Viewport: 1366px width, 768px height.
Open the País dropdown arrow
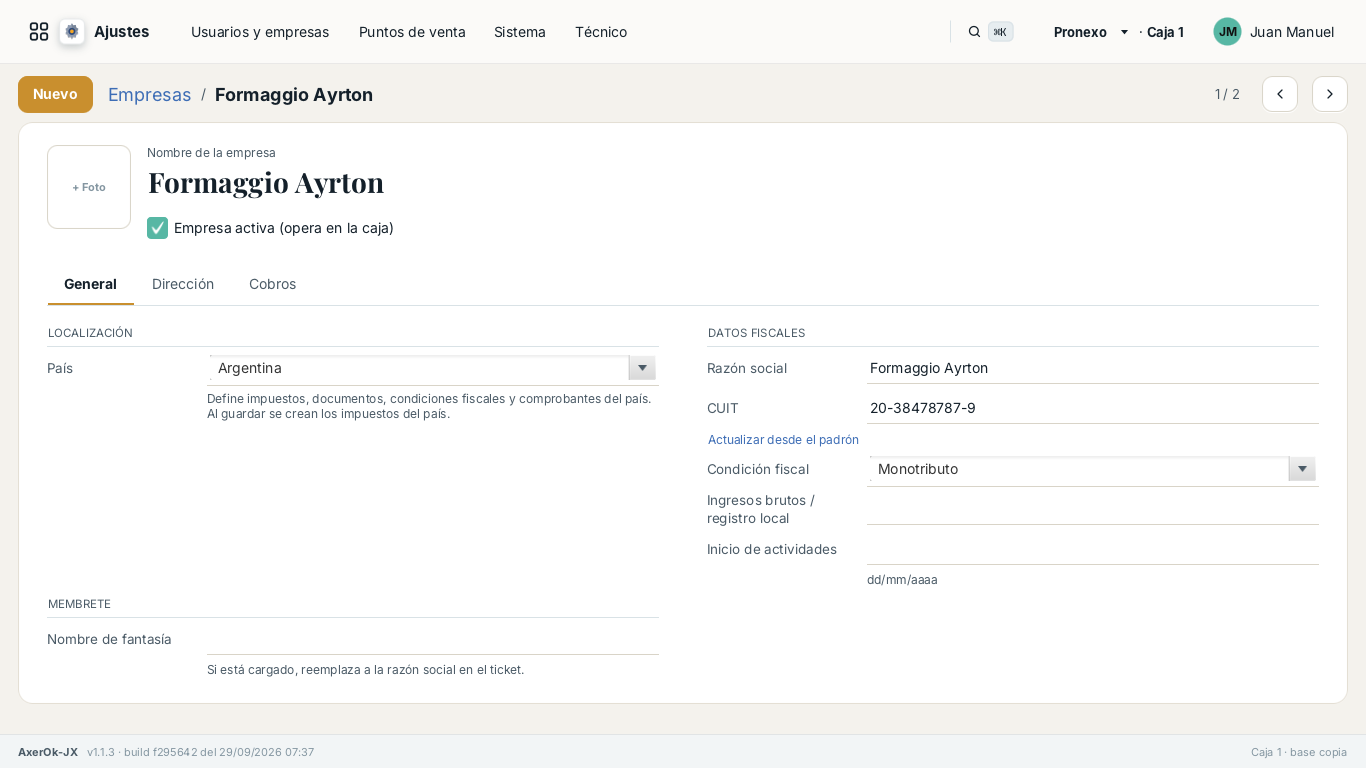pyautogui.click(x=642, y=368)
